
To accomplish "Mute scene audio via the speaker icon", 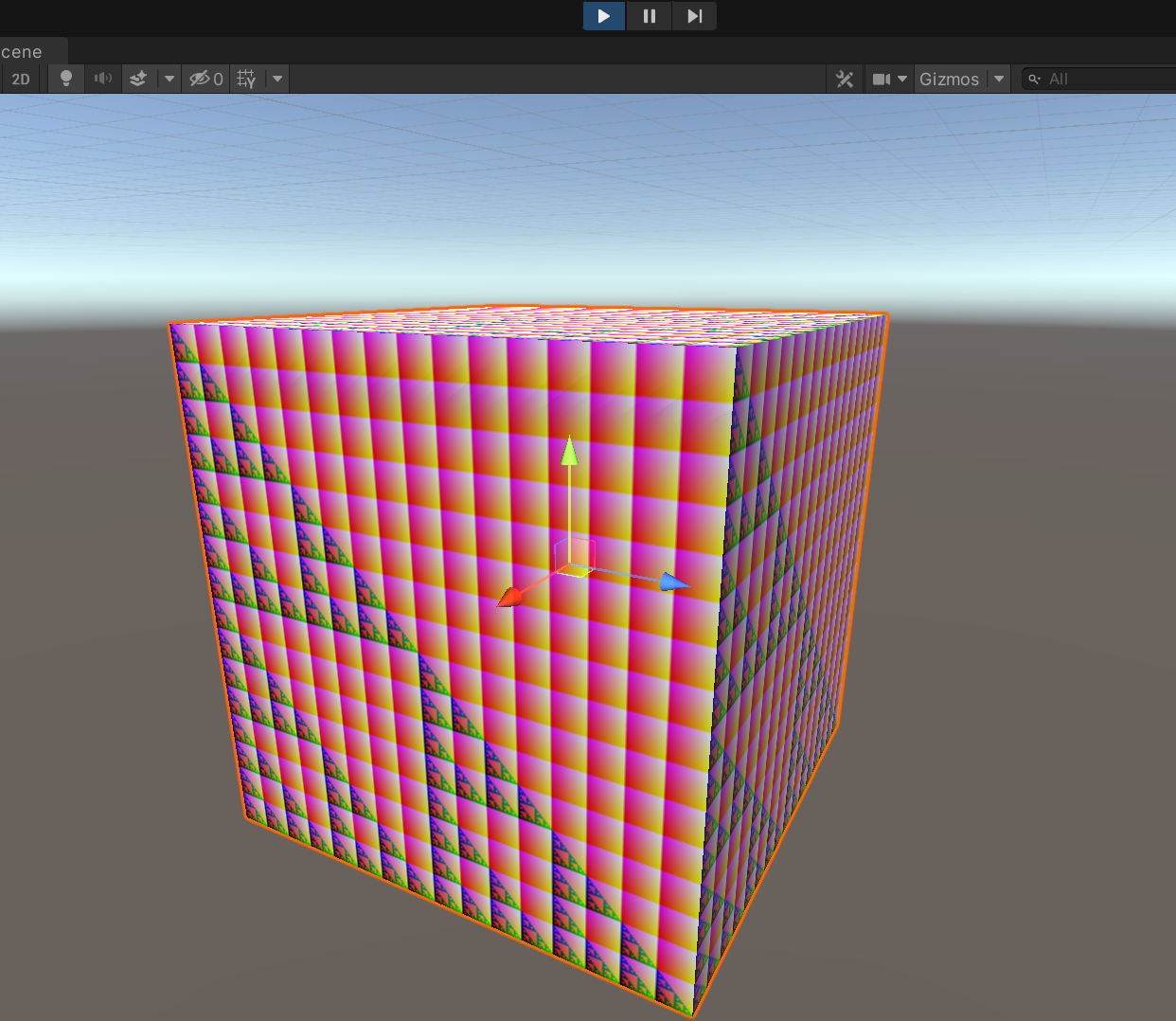I will [104, 79].
